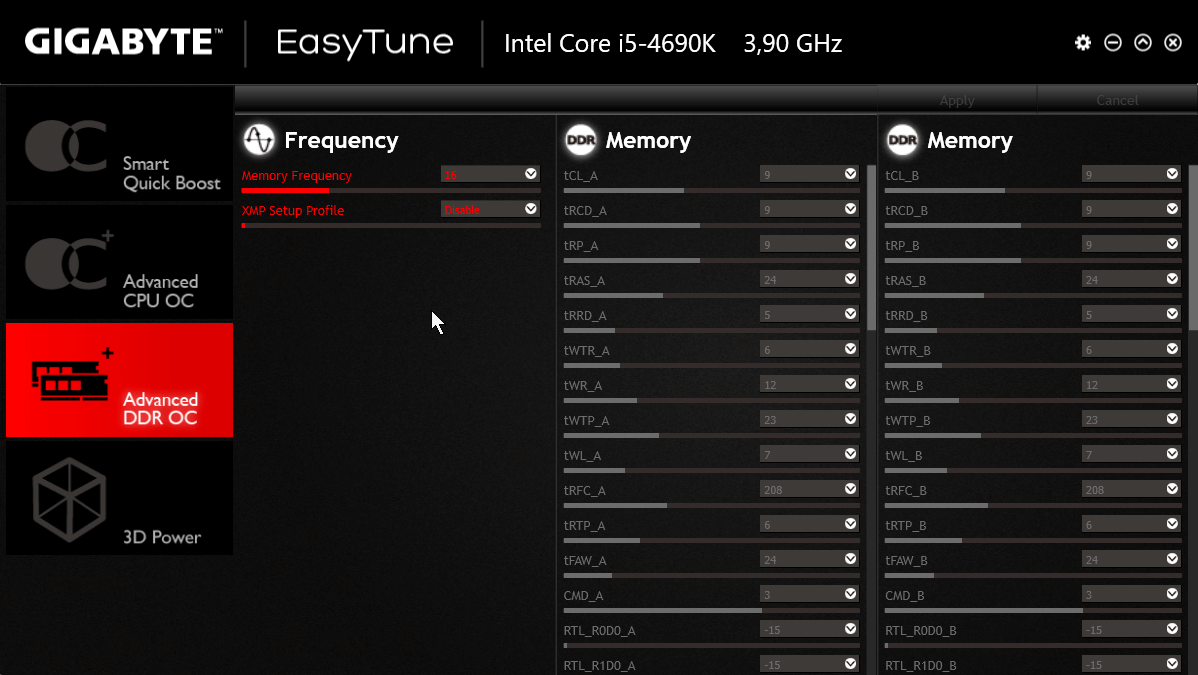Click the XMP Setup Profile label
Screen dimensions: 1198x675
(293, 210)
